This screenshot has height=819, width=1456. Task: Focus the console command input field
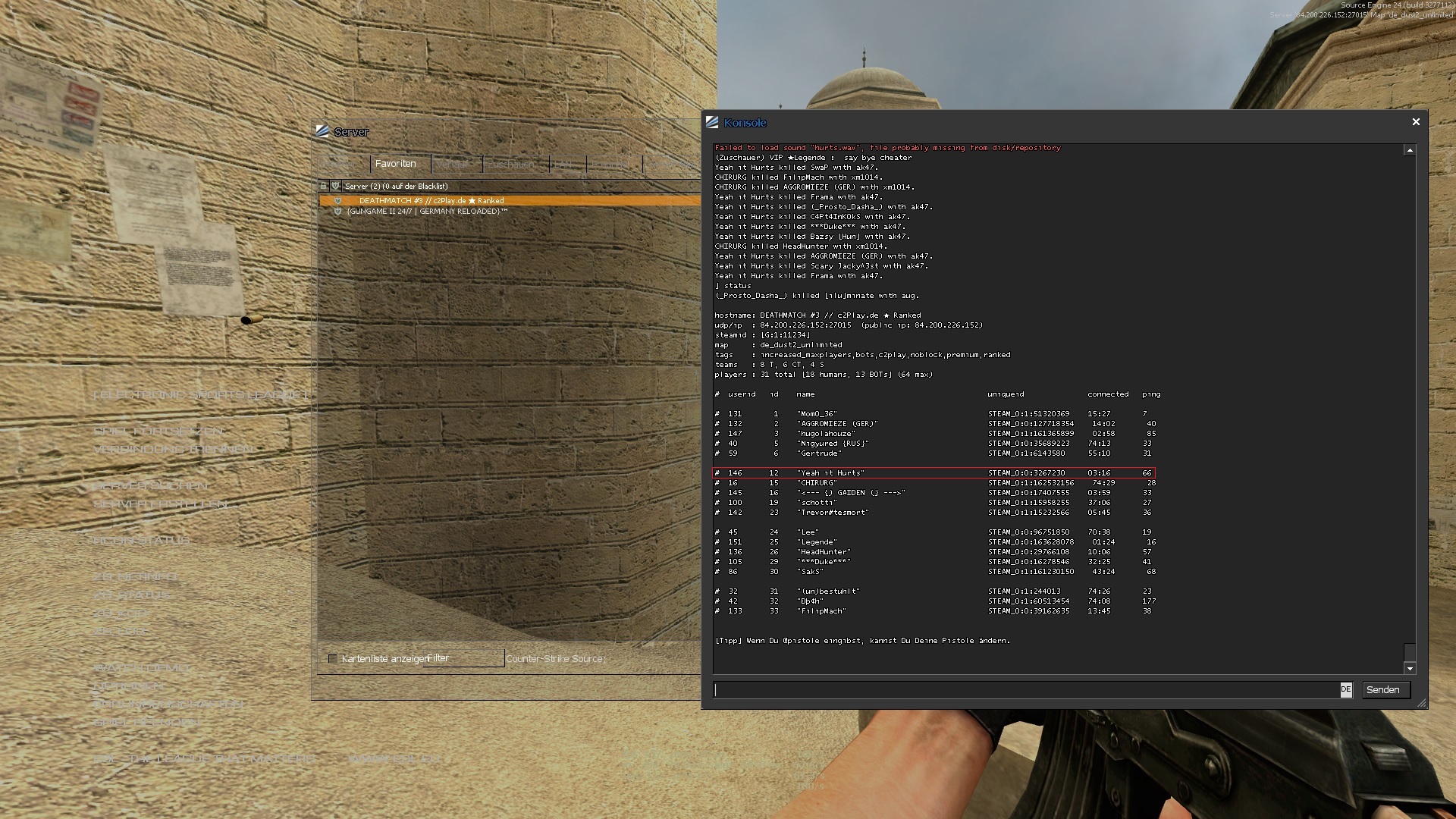(1024, 690)
